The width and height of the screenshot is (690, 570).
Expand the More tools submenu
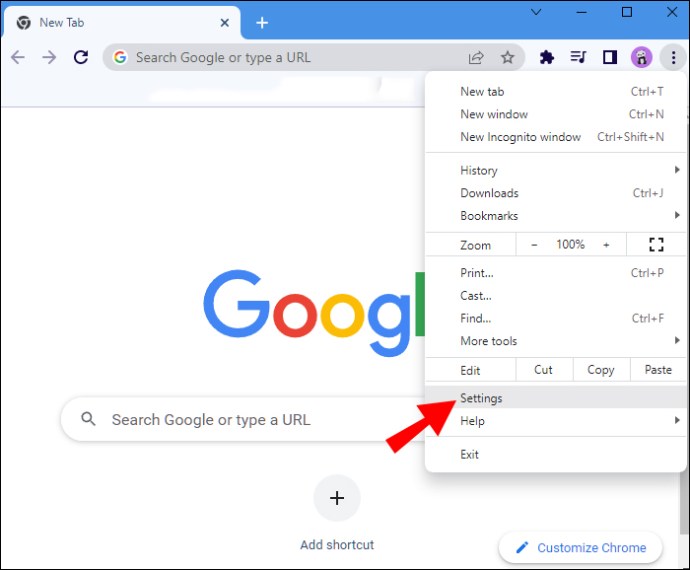pyautogui.click(x=555, y=341)
